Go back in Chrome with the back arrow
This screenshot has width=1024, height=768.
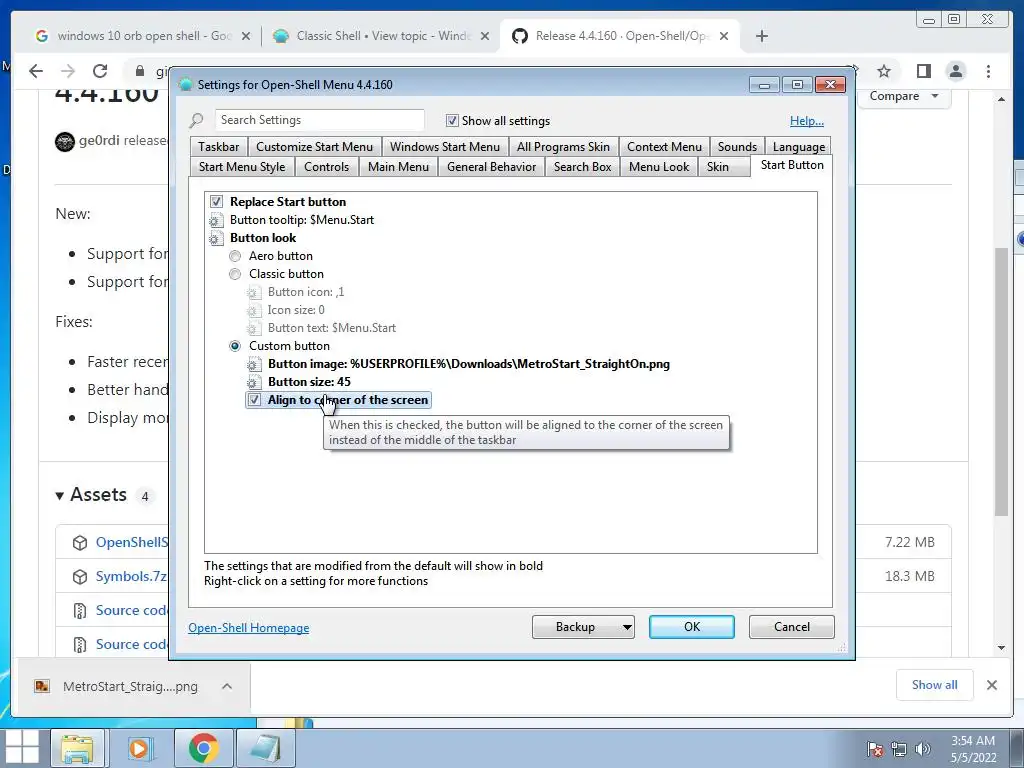coord(36,71)
